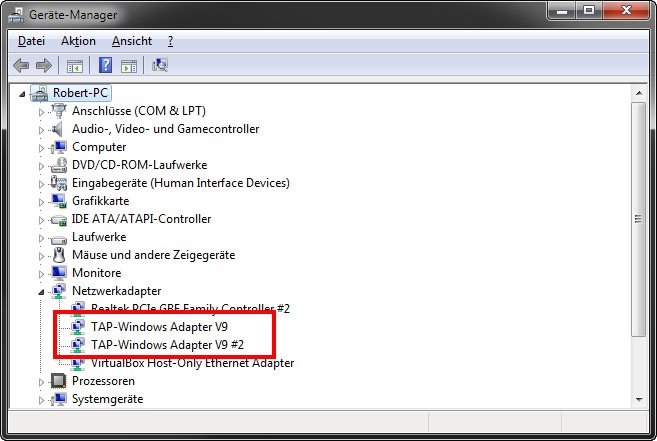The width and height of the screenshot is (657, 441).
Task: Click the Laufwerke disk icon
Action: coord(59,239)
